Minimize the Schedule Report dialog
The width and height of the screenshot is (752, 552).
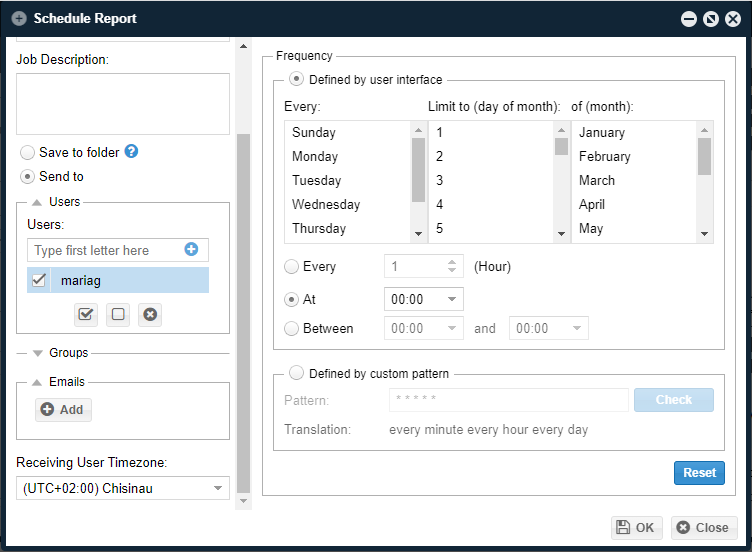(689, 19)
